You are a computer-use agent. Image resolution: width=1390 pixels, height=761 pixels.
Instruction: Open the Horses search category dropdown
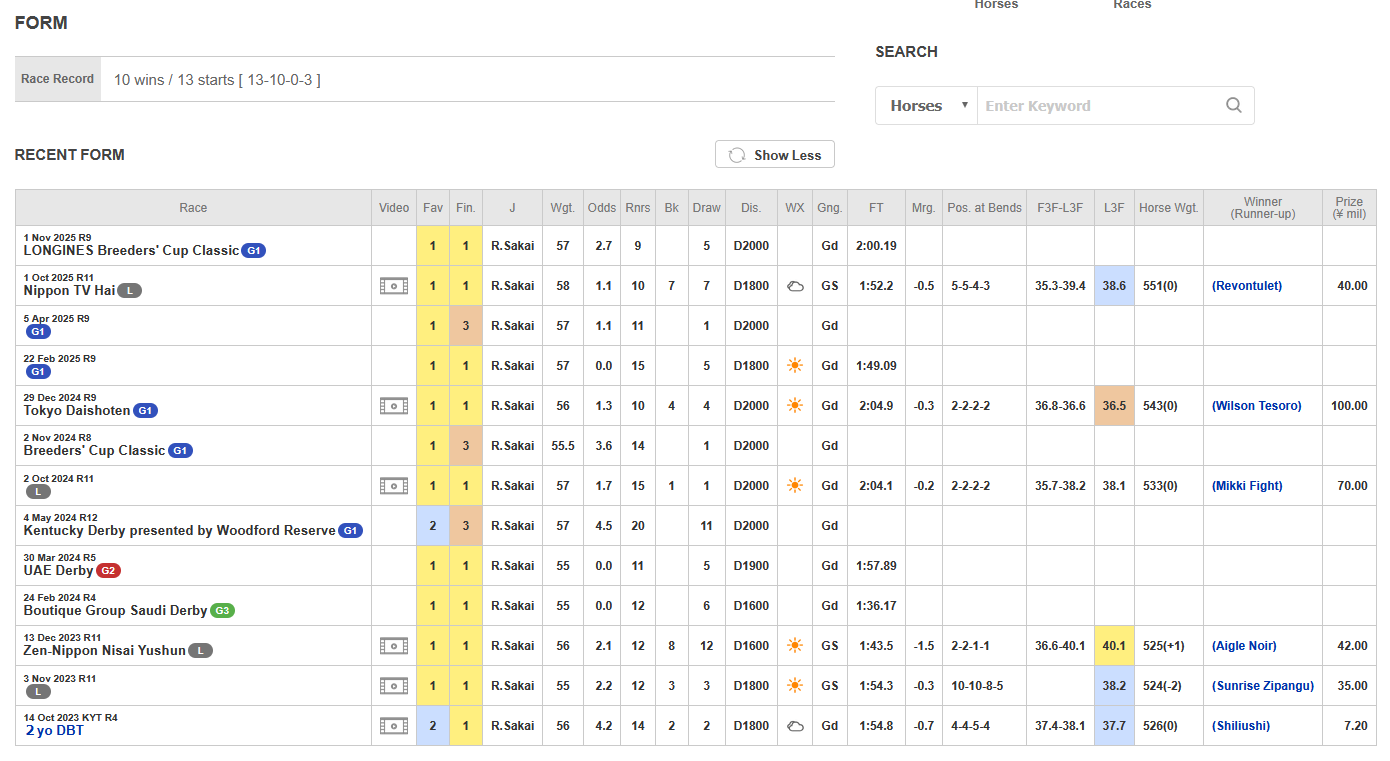pos(926,105)
